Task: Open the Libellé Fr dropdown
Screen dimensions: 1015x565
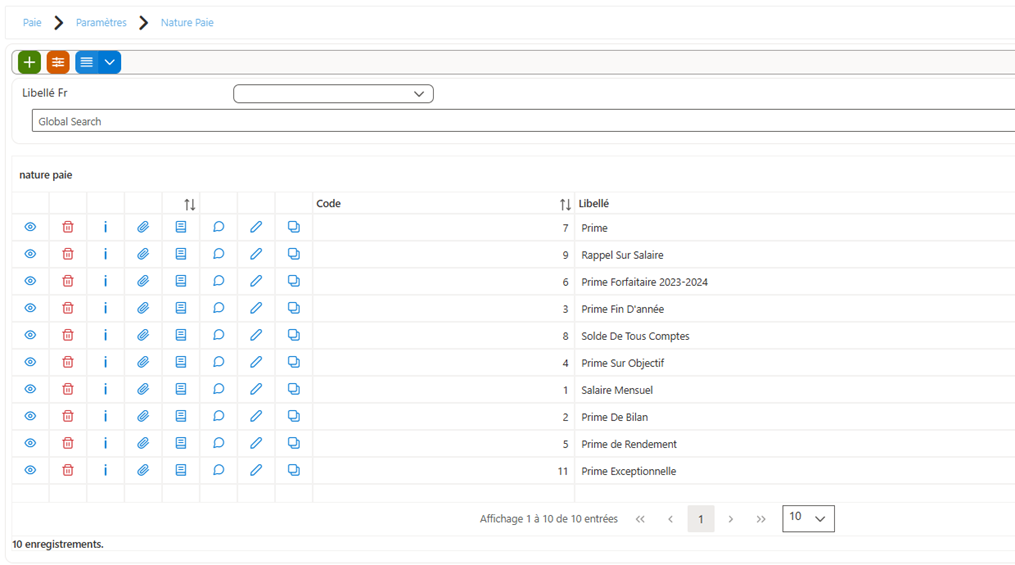Action: click(333, 94)
